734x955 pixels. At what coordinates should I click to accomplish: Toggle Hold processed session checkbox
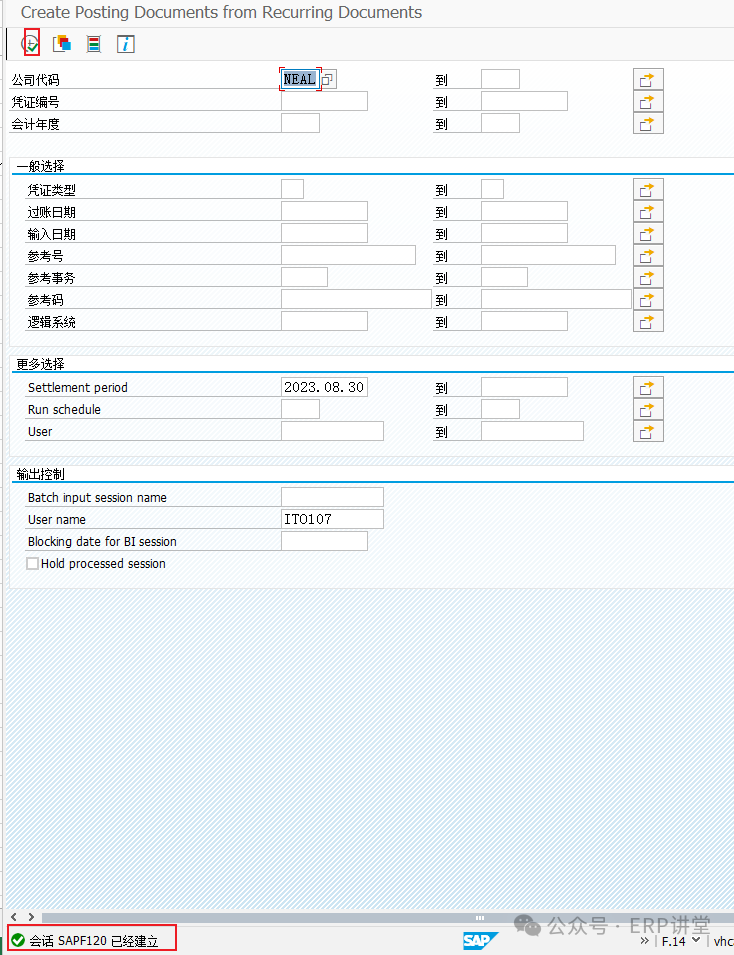(x=33, y=564)
